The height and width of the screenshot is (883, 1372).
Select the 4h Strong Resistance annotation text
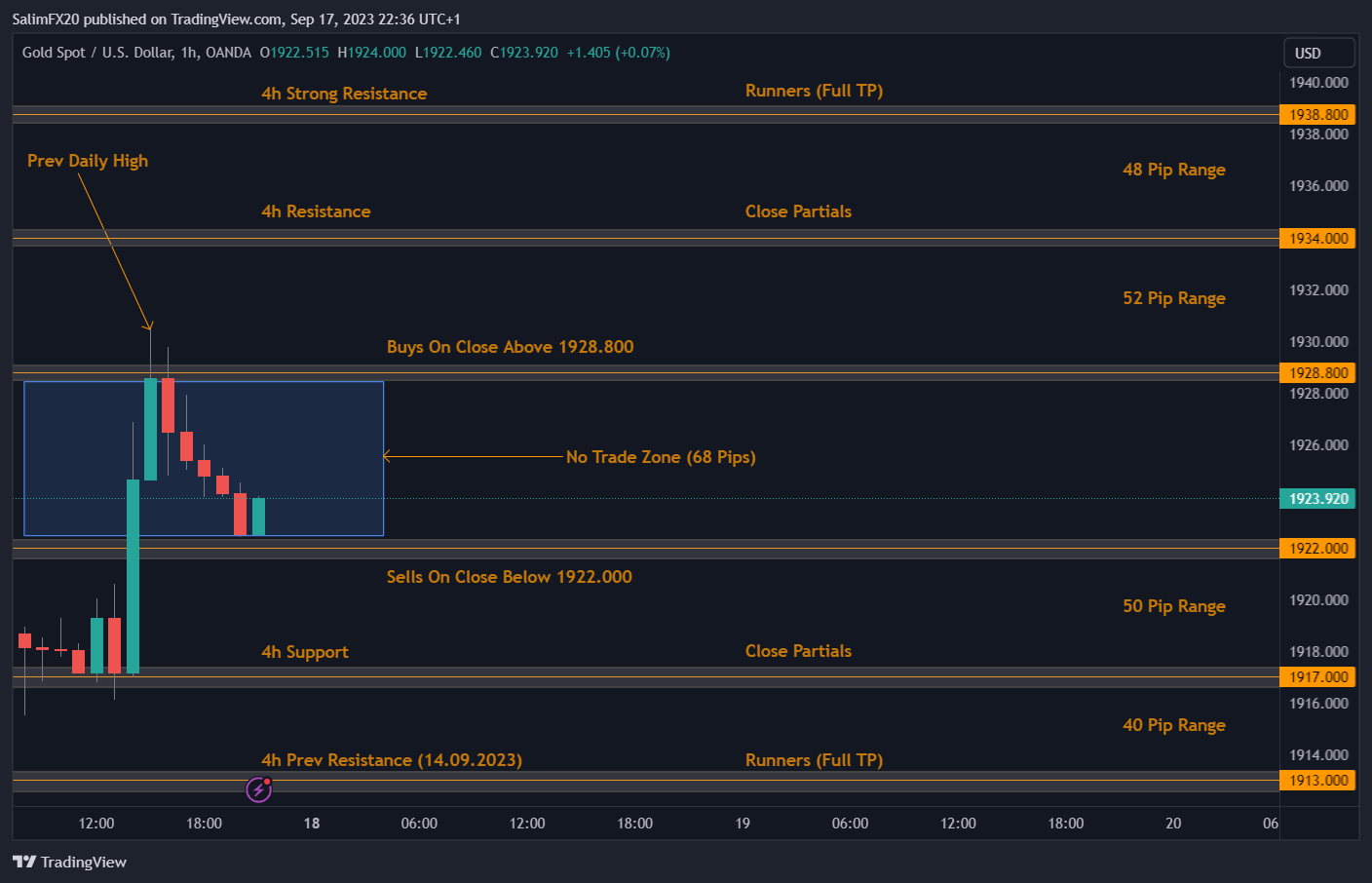(344, 93)
